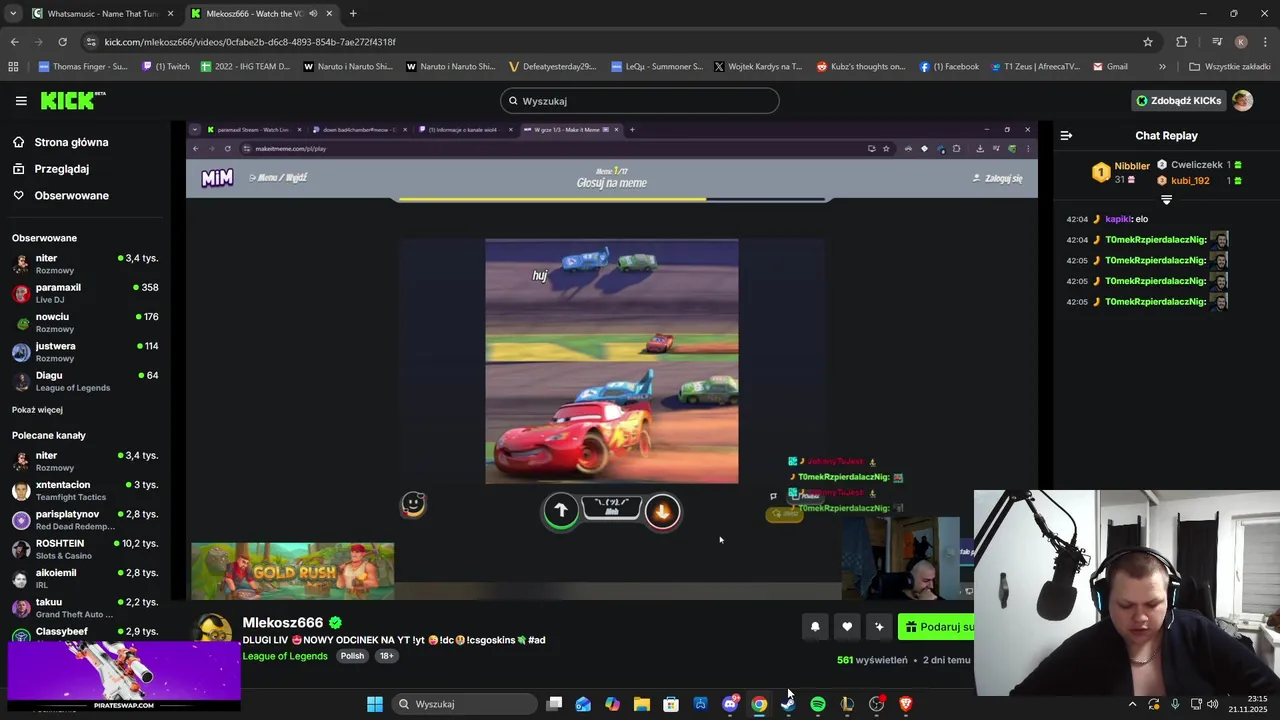
Task: Open the League of Legends category link
Action: (x=285, y=656)
